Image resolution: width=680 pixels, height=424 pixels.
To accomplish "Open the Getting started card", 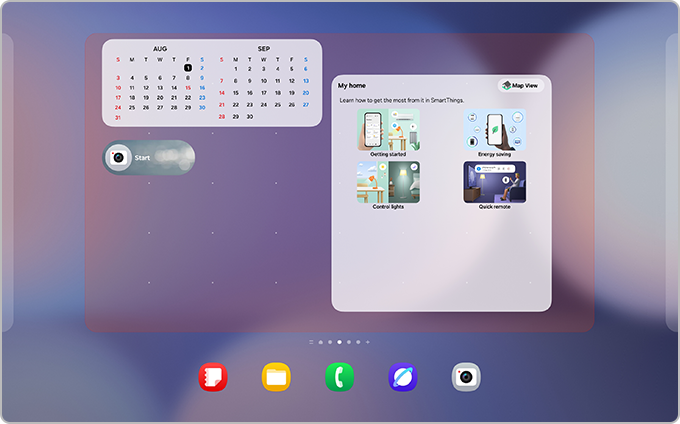I will (x=388, y=133).
